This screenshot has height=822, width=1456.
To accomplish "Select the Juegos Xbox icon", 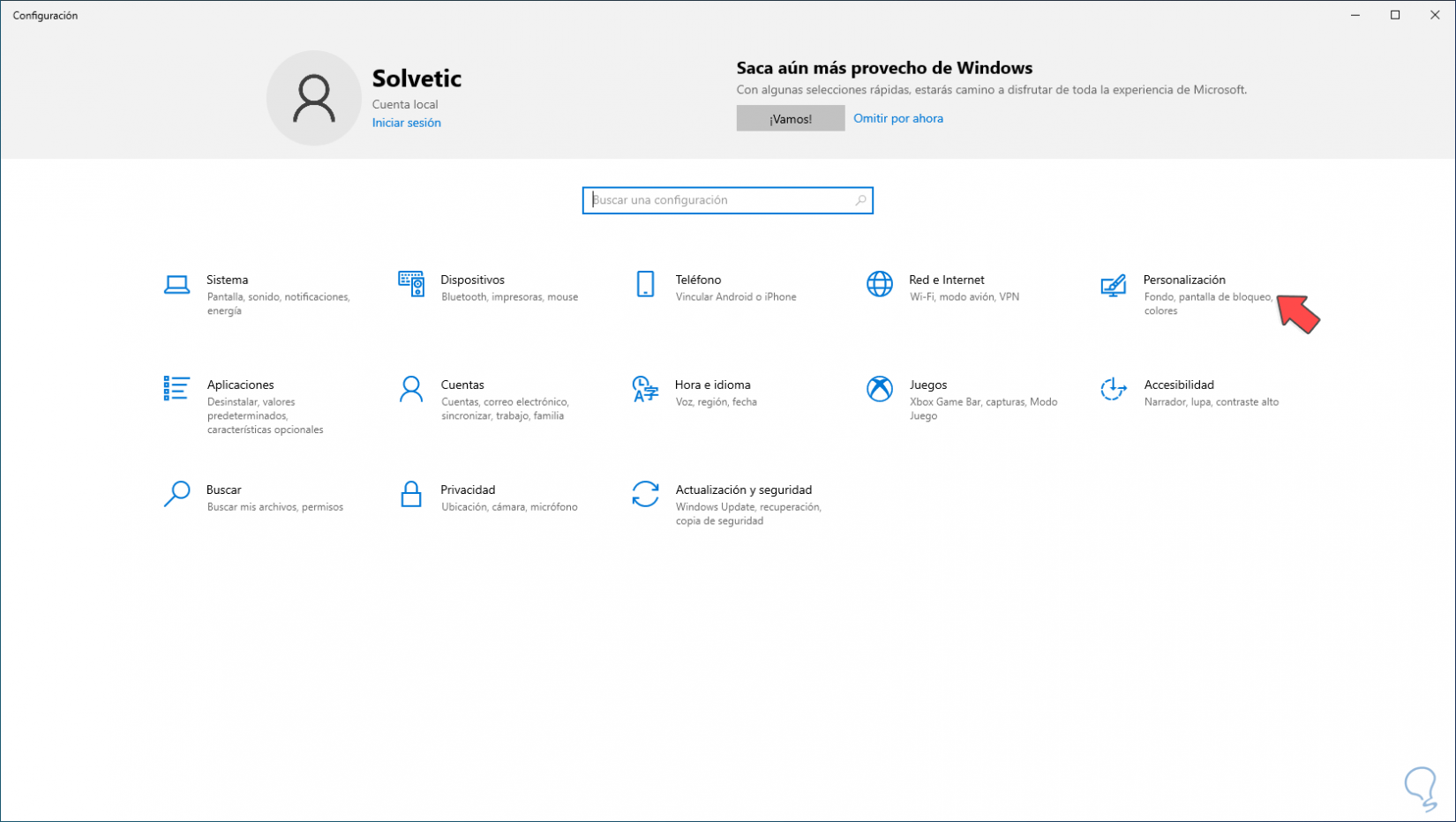I will (x=879, y=389).
